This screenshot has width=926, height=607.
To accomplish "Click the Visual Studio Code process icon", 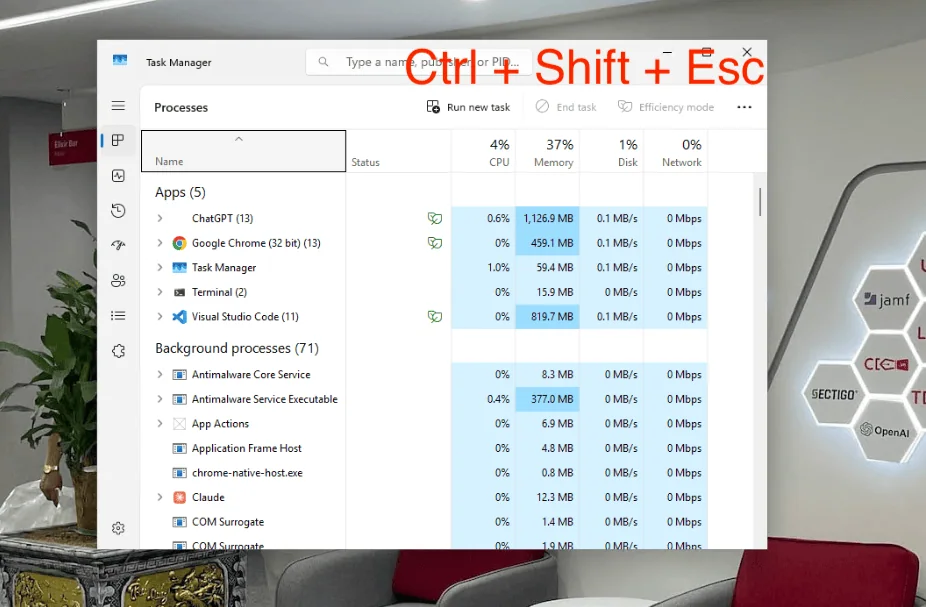I will (180, 316).
